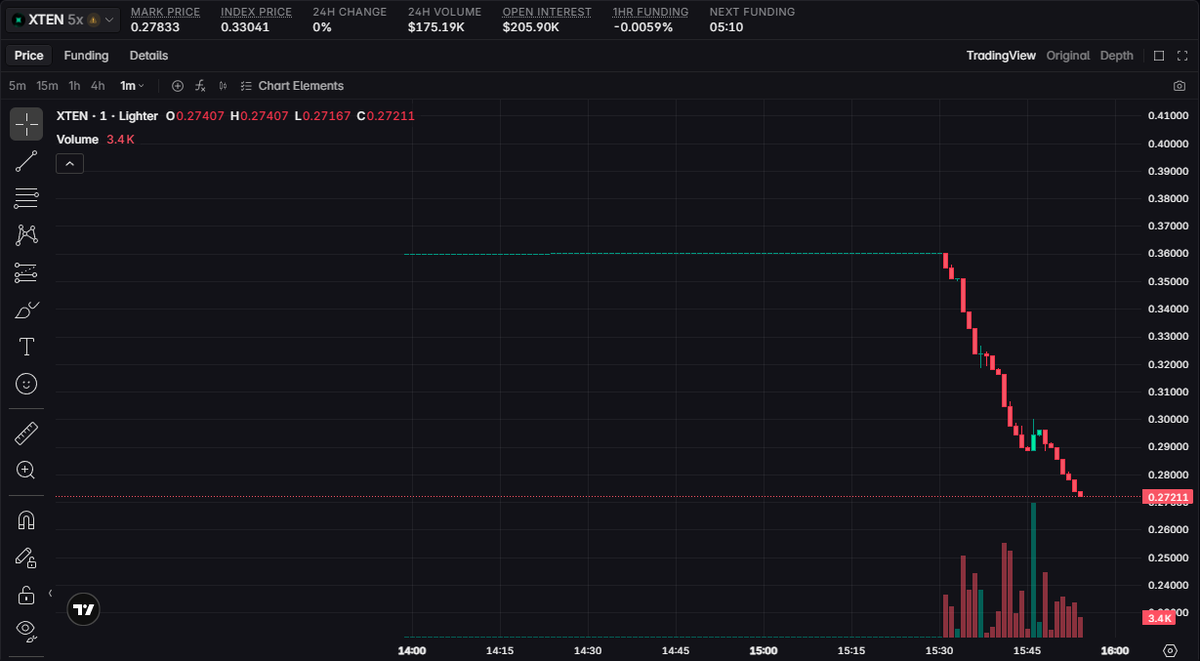Activate the Zoom In tool
The image size is (1200, 661).
[x=26, y=470]
